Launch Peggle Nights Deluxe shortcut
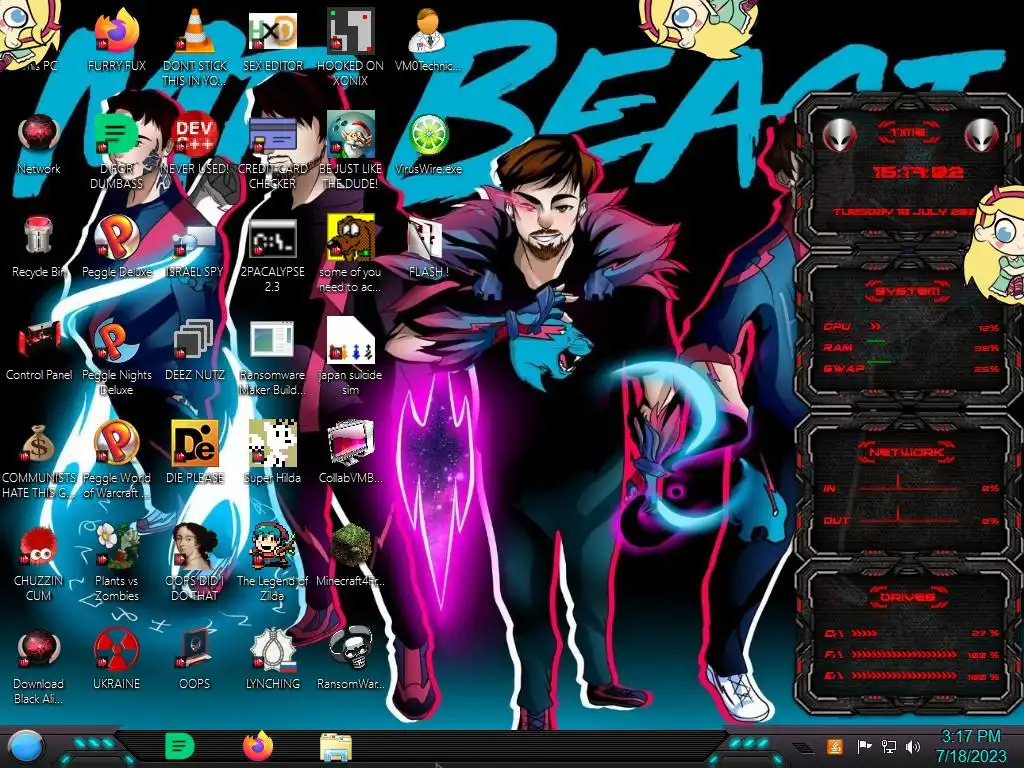 116,340
